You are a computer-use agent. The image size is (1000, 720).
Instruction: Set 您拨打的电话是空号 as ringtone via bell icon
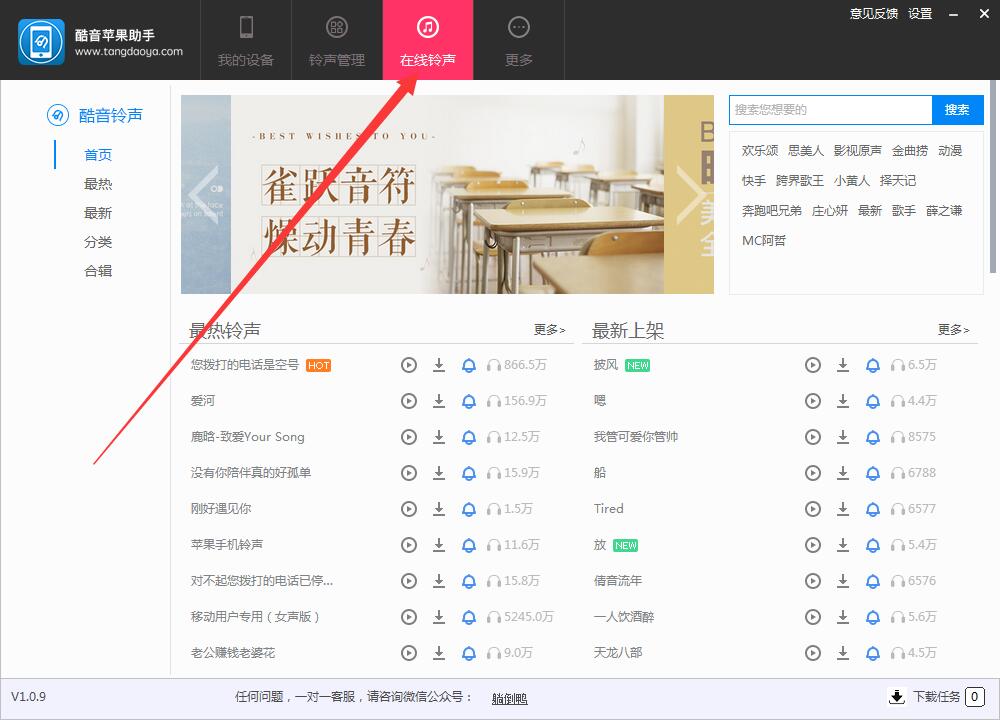pyautogui.click(x=469, y=365)
